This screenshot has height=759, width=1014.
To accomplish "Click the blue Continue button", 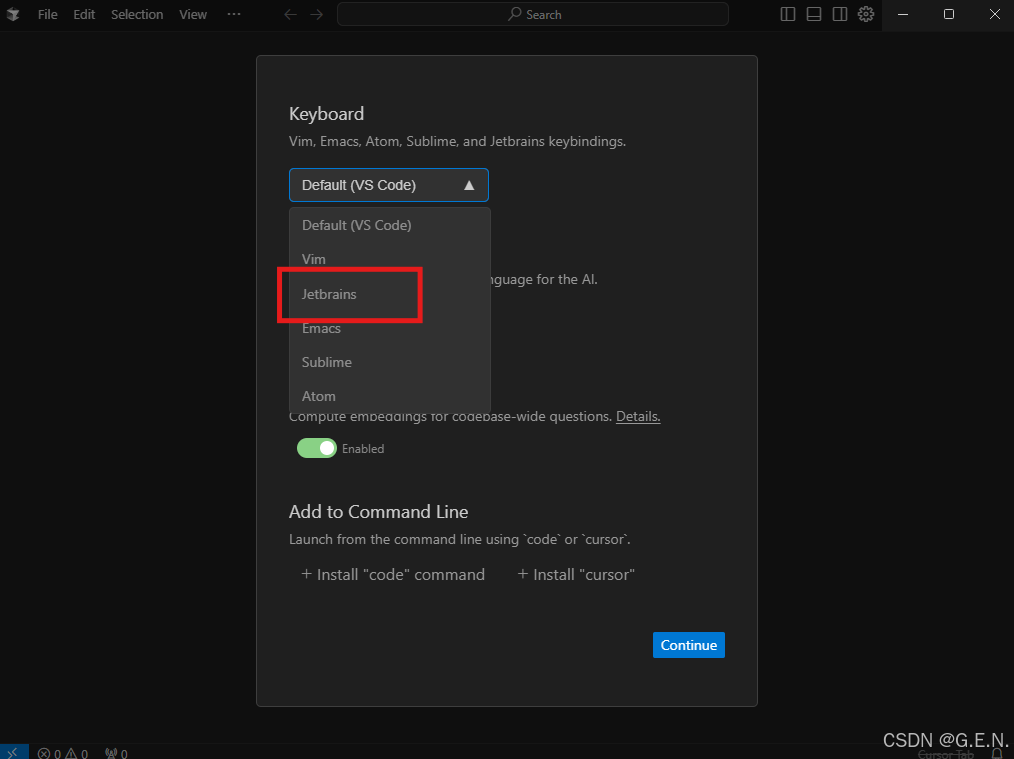I will click(x=689, y=645).
